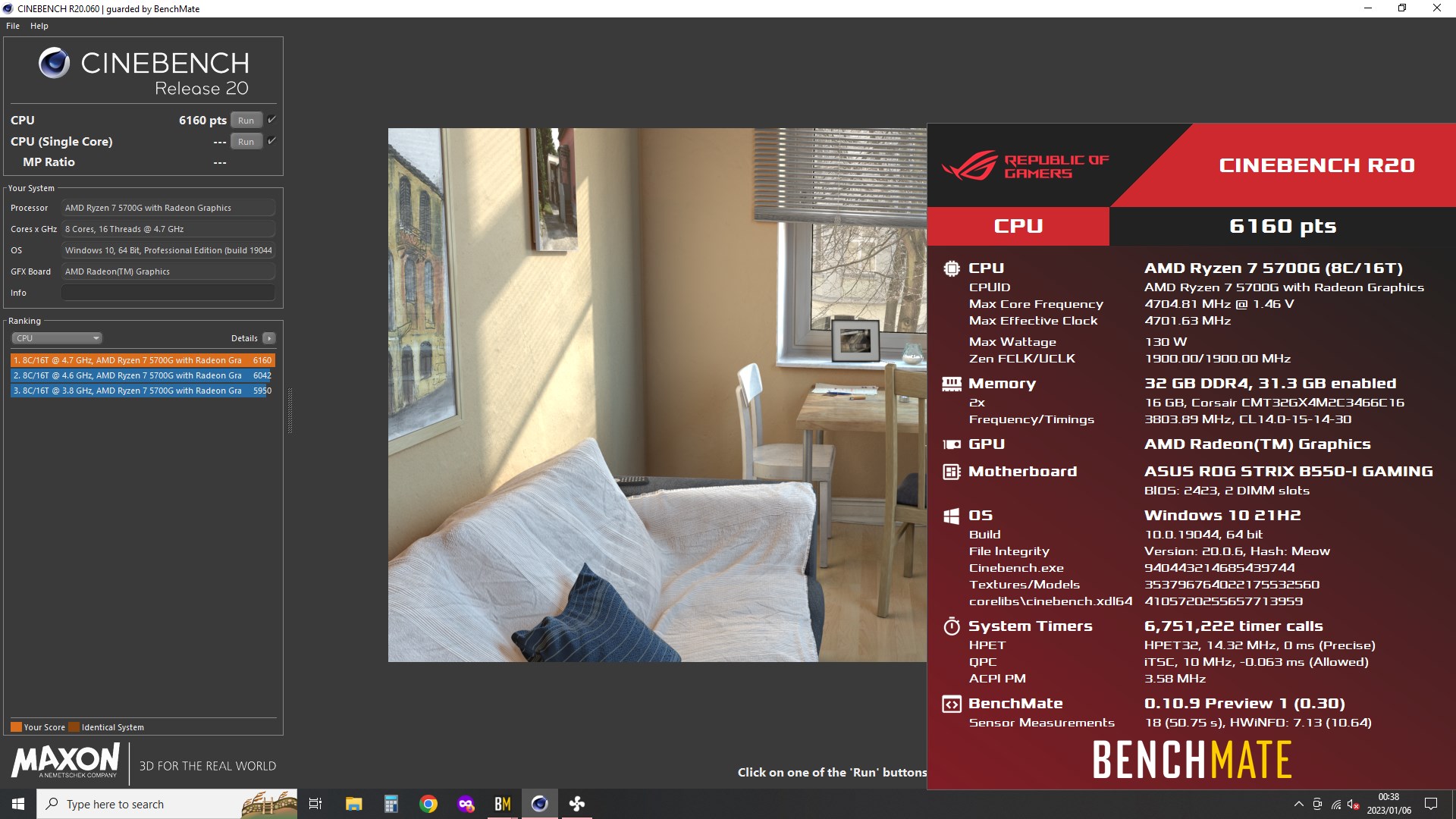Screen dimensions: 1456x819
Task: Open the Ranking CPU dropdown
Action: [57, 338]
